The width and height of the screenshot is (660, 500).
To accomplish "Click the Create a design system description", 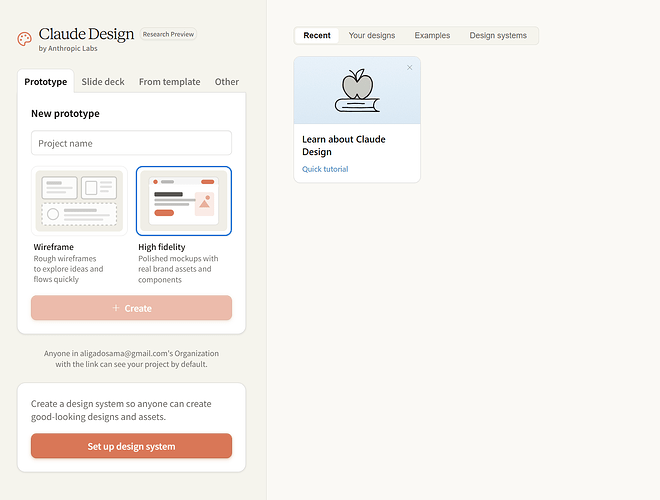I will pos(121,410).
